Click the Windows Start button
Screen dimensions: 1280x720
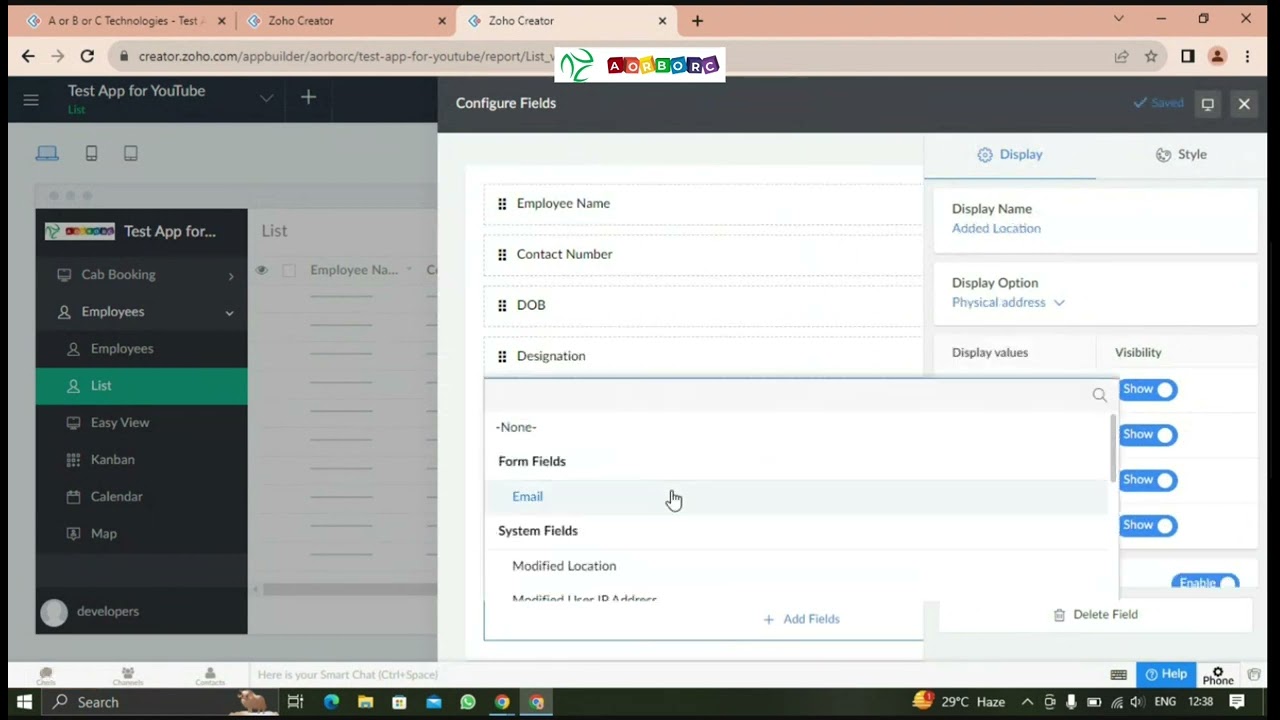(x=24, y=702)
